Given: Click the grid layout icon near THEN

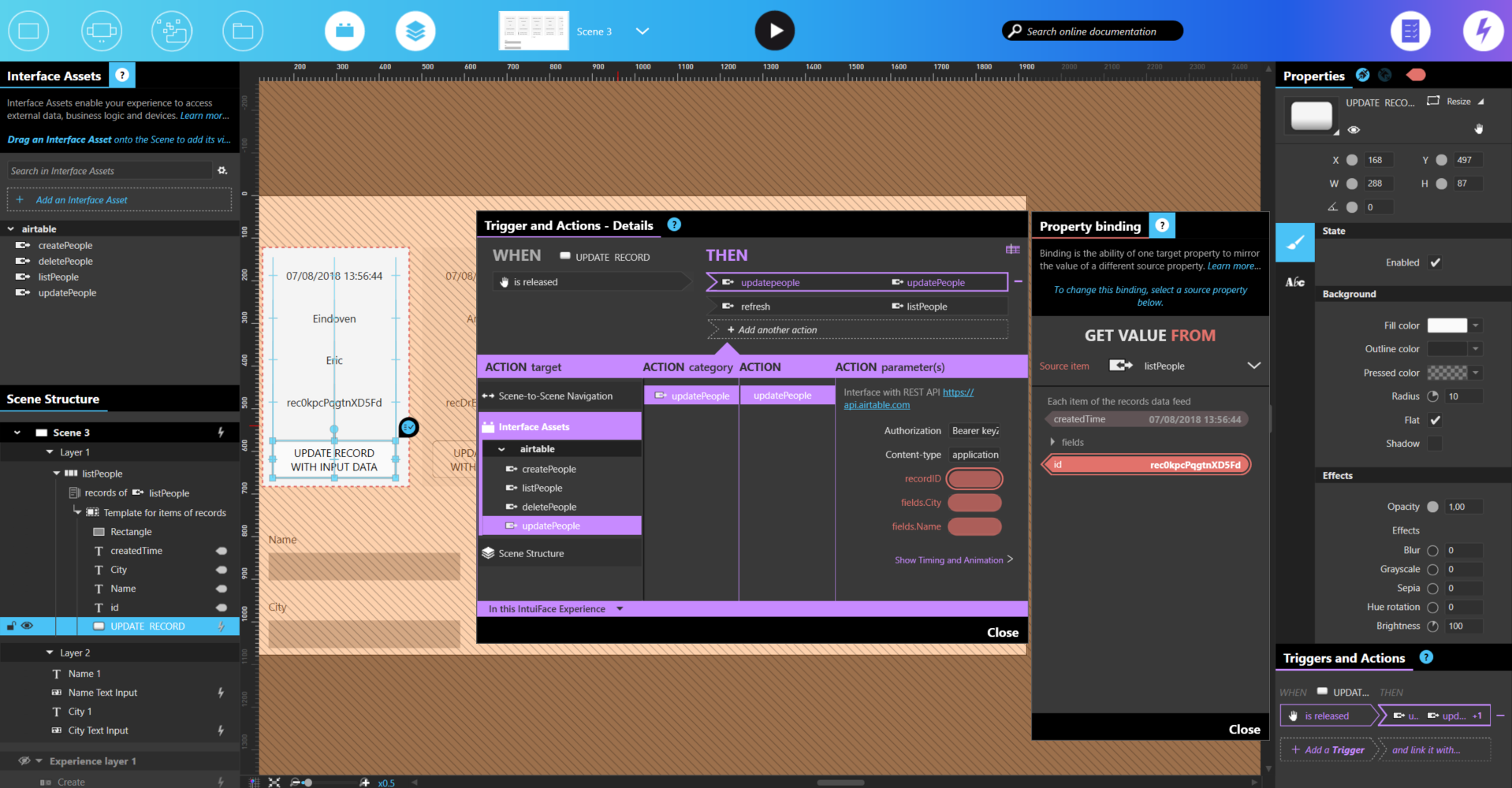Looking at the screenshot, I should click(1013, 249).
